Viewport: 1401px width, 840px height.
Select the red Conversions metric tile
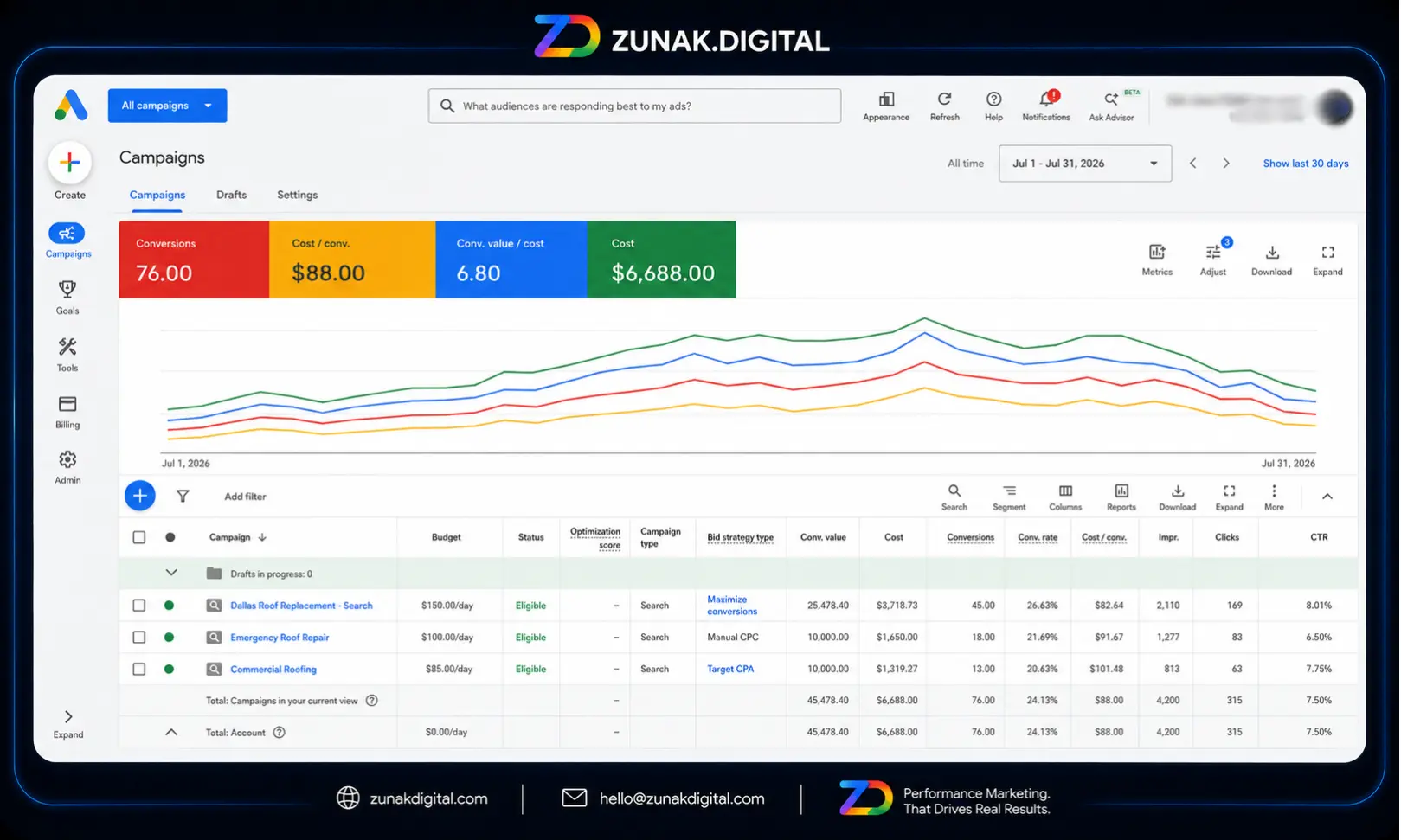point(194,260)
